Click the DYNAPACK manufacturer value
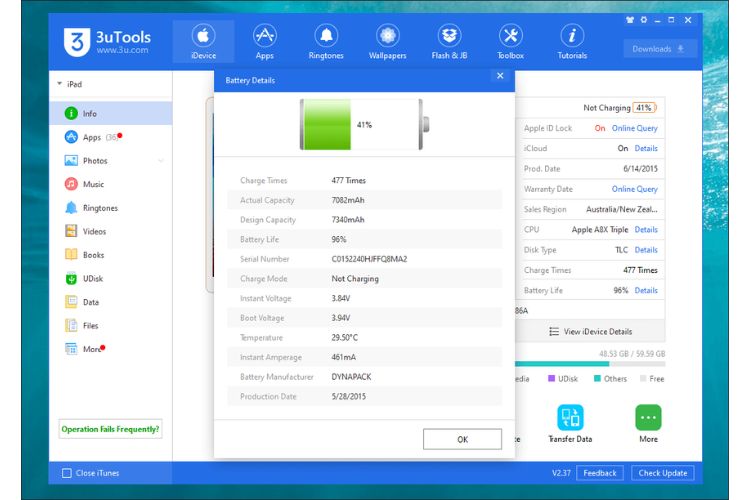The width and height of the screenshot is (750, 500). (x=351, y=377)
